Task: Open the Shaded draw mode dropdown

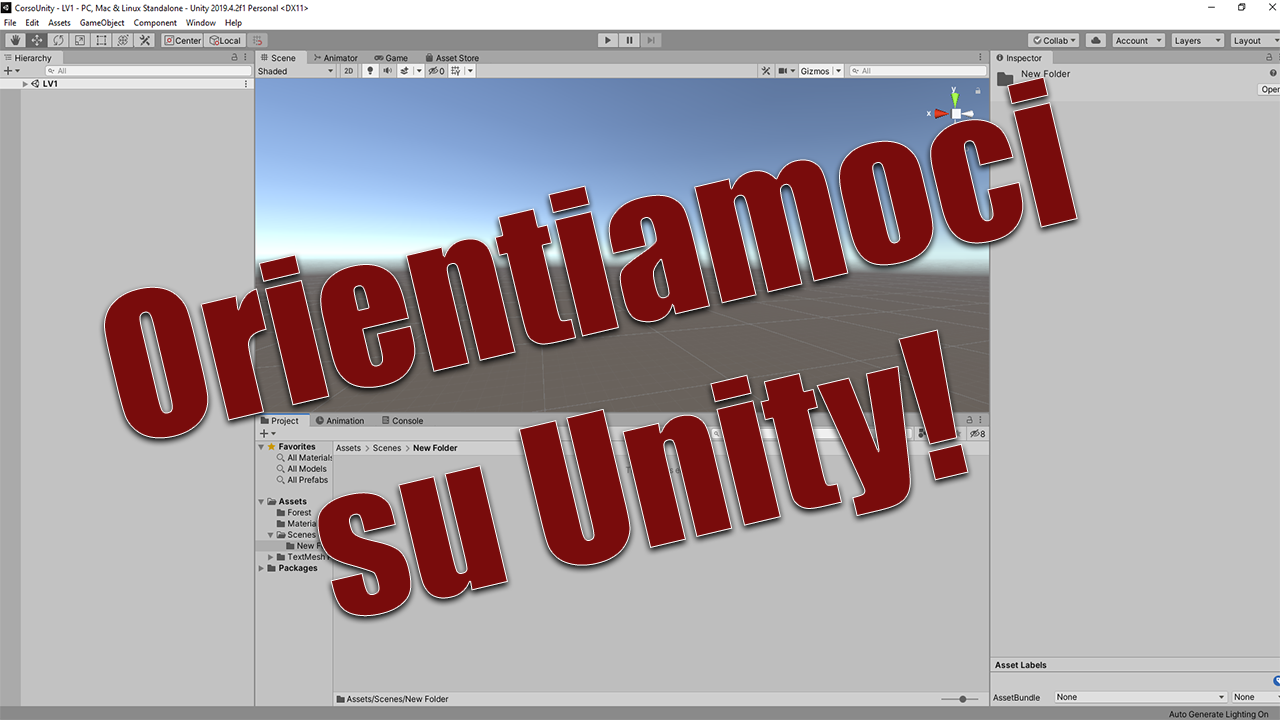Action: pyautogui.click(x=296, y=71)
